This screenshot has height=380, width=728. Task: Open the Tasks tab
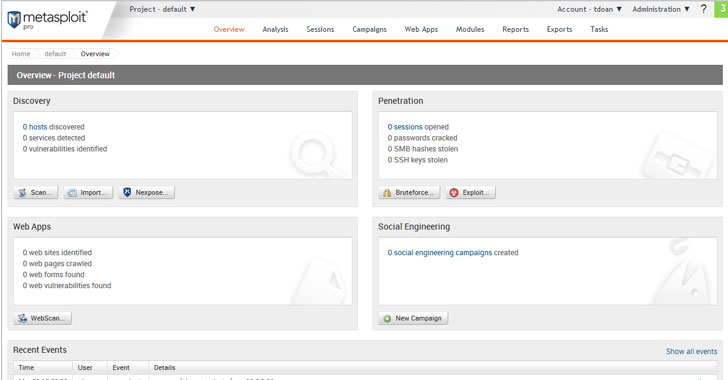(599, 29)
